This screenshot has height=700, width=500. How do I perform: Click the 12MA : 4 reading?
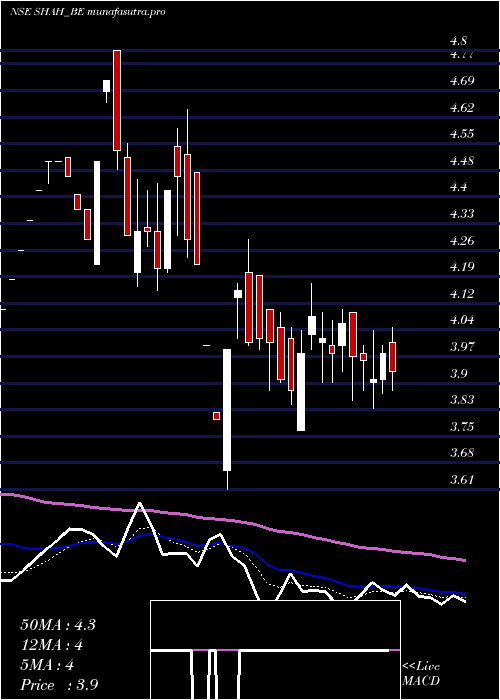pyautogui.click(x=52, y=645)
